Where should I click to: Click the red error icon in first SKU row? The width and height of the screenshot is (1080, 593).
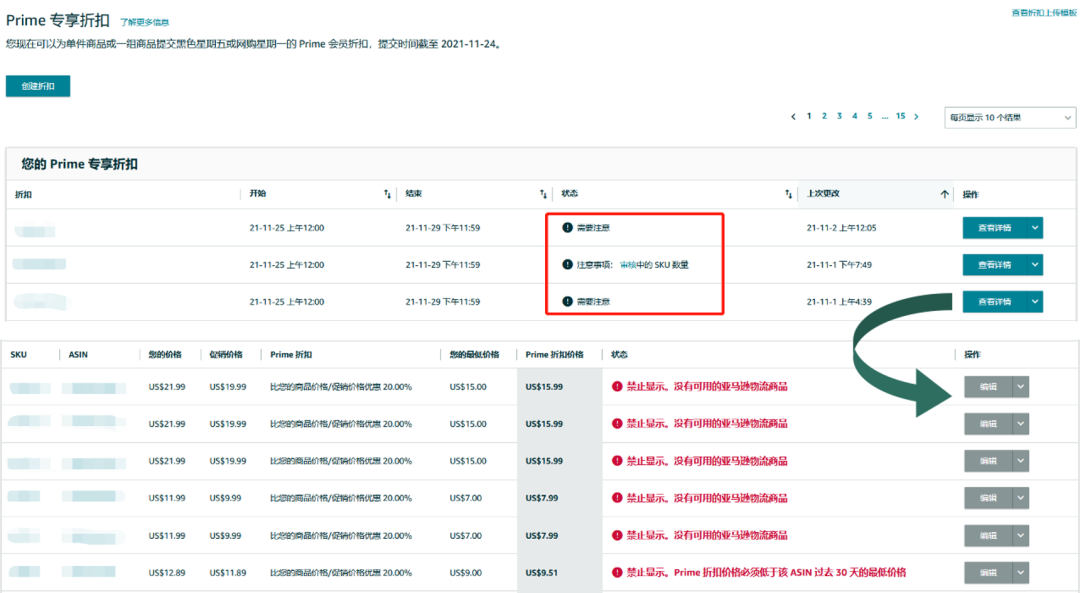(x=617, y=387)
